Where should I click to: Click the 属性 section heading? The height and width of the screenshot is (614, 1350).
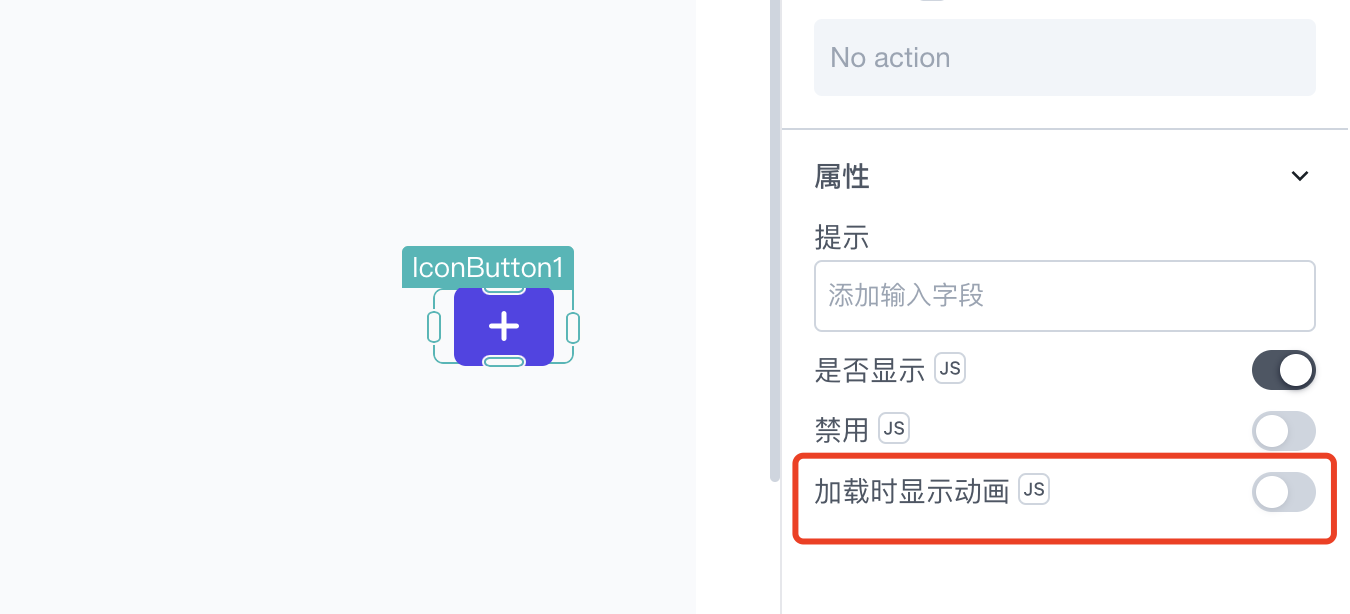point(842,177)
